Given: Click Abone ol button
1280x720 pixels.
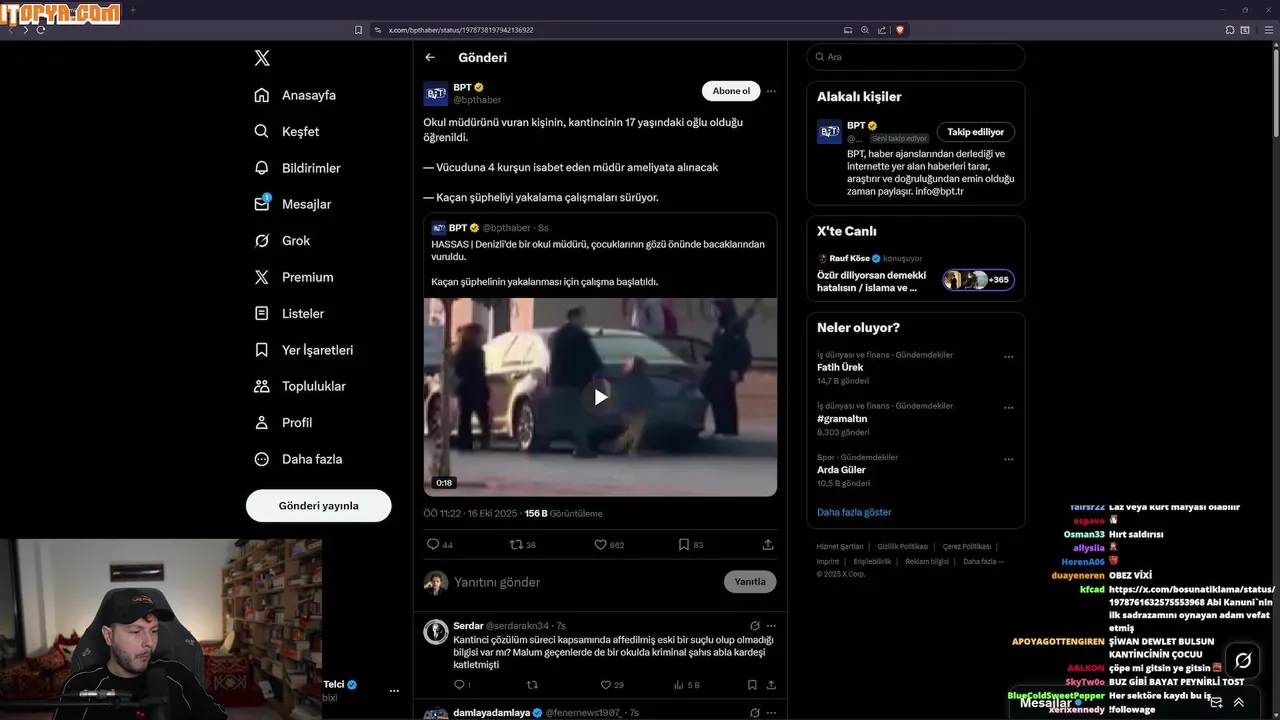Looking at the screenshot, I should tap(731, 91).
